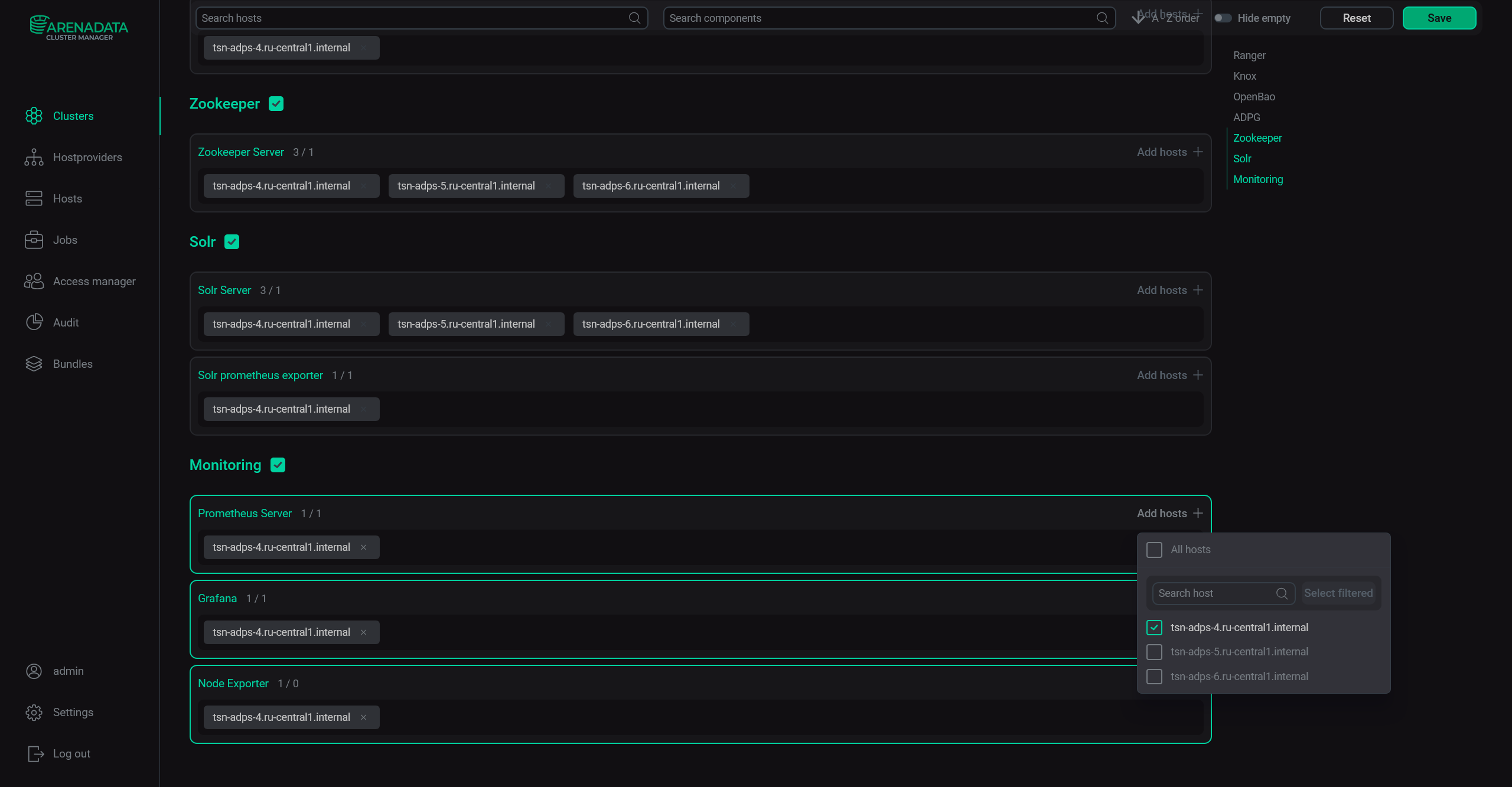Open Add hosts for Grafana
The width and height of the screenshot is (1512, 787).
pyautogui.click(x=1168, y=598)
